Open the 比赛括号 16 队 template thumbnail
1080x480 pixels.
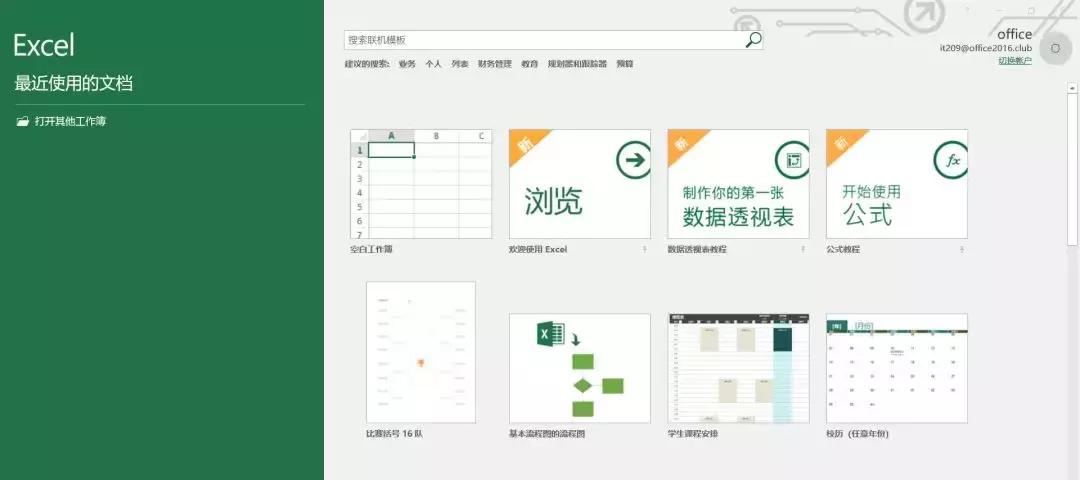(x=421, y=352)
